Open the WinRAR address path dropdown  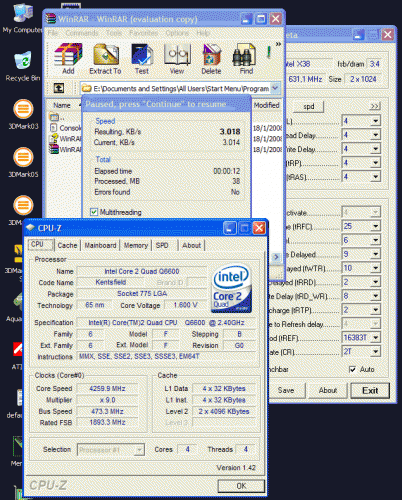pyautogui.click(x=275, y=88)
